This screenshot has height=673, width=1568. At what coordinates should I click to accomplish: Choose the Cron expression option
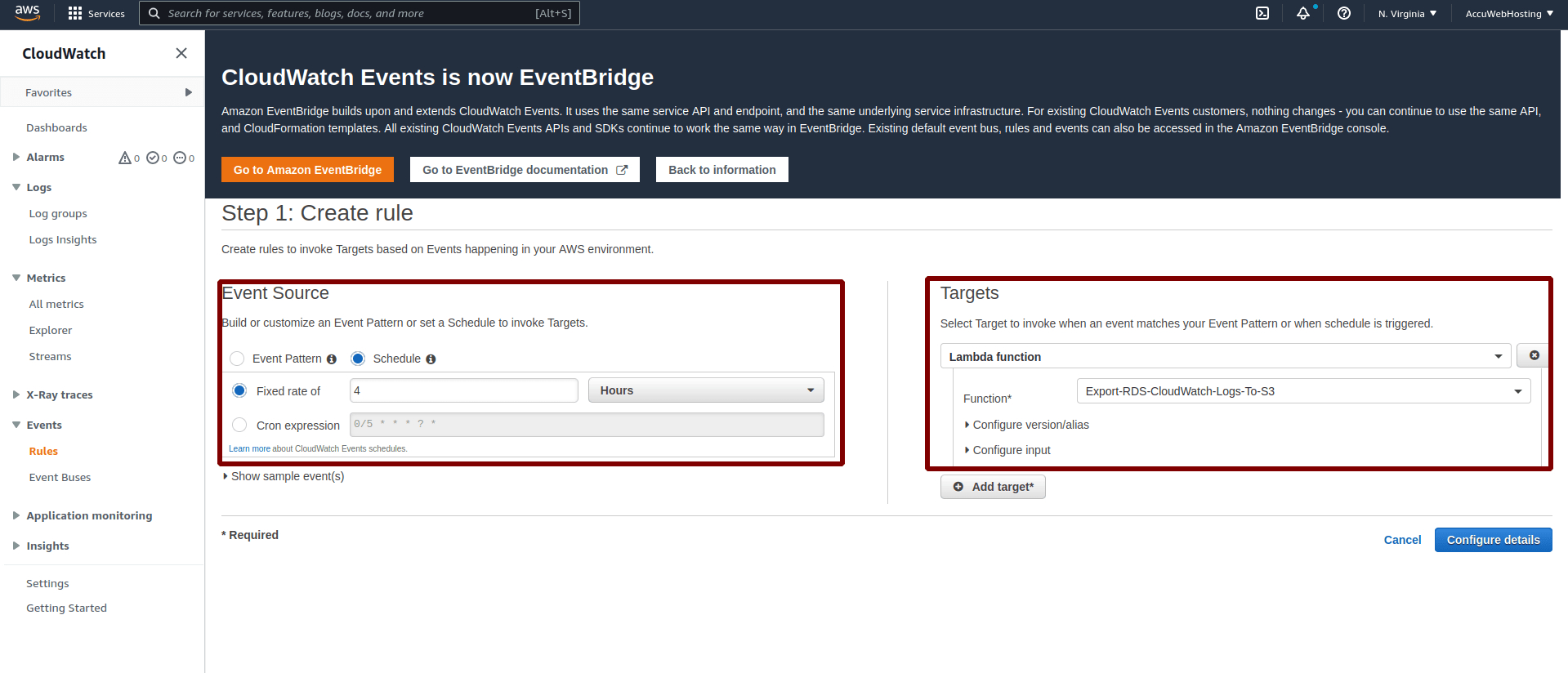[239, 425]
